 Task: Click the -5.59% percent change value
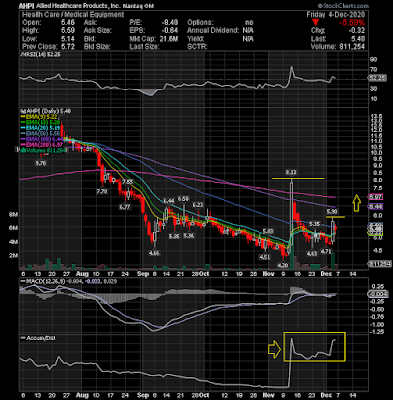pyautogui.click(x=352, y=23)
